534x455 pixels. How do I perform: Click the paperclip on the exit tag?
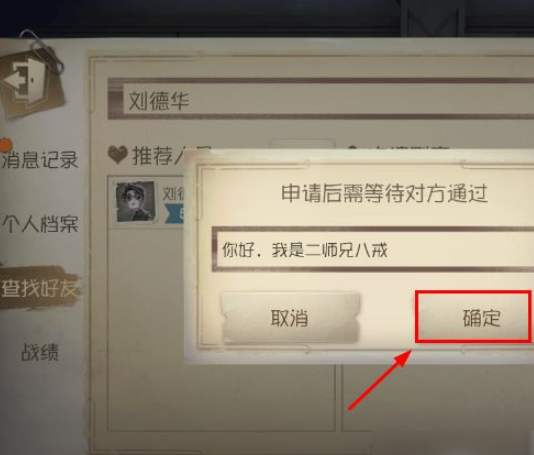(42, 49)
